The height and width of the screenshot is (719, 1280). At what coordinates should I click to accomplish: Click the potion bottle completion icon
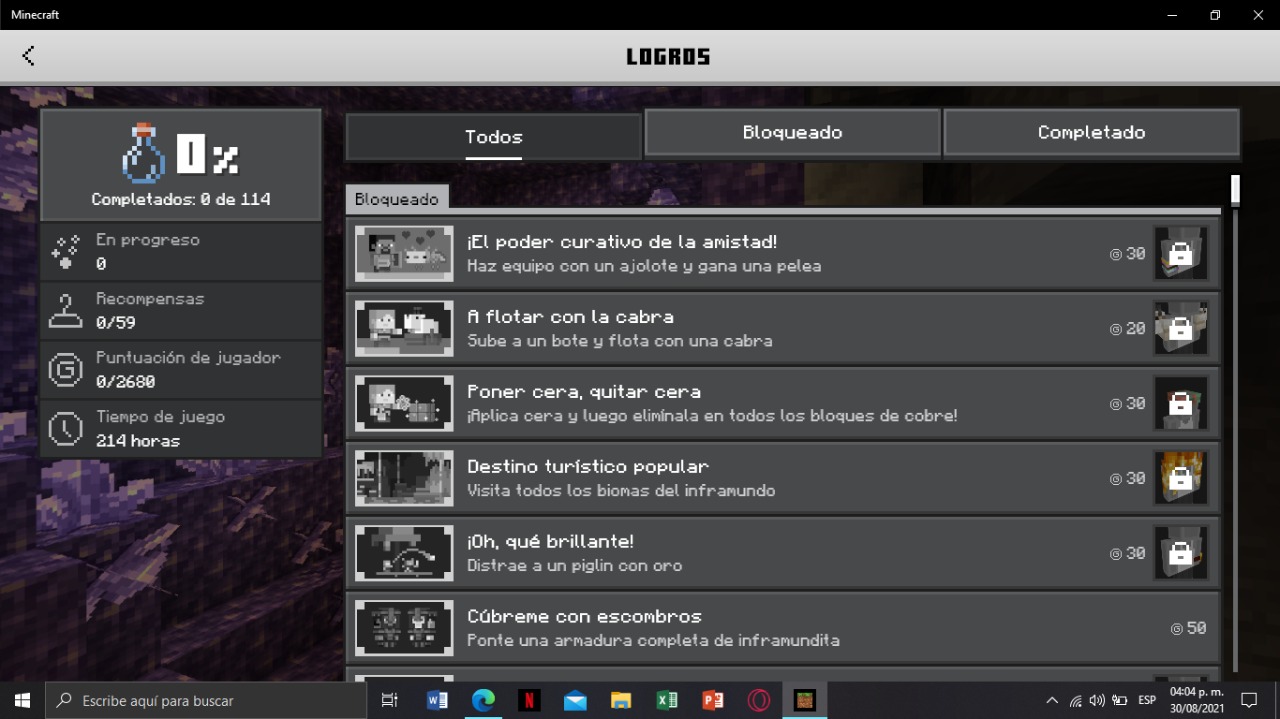142,153
